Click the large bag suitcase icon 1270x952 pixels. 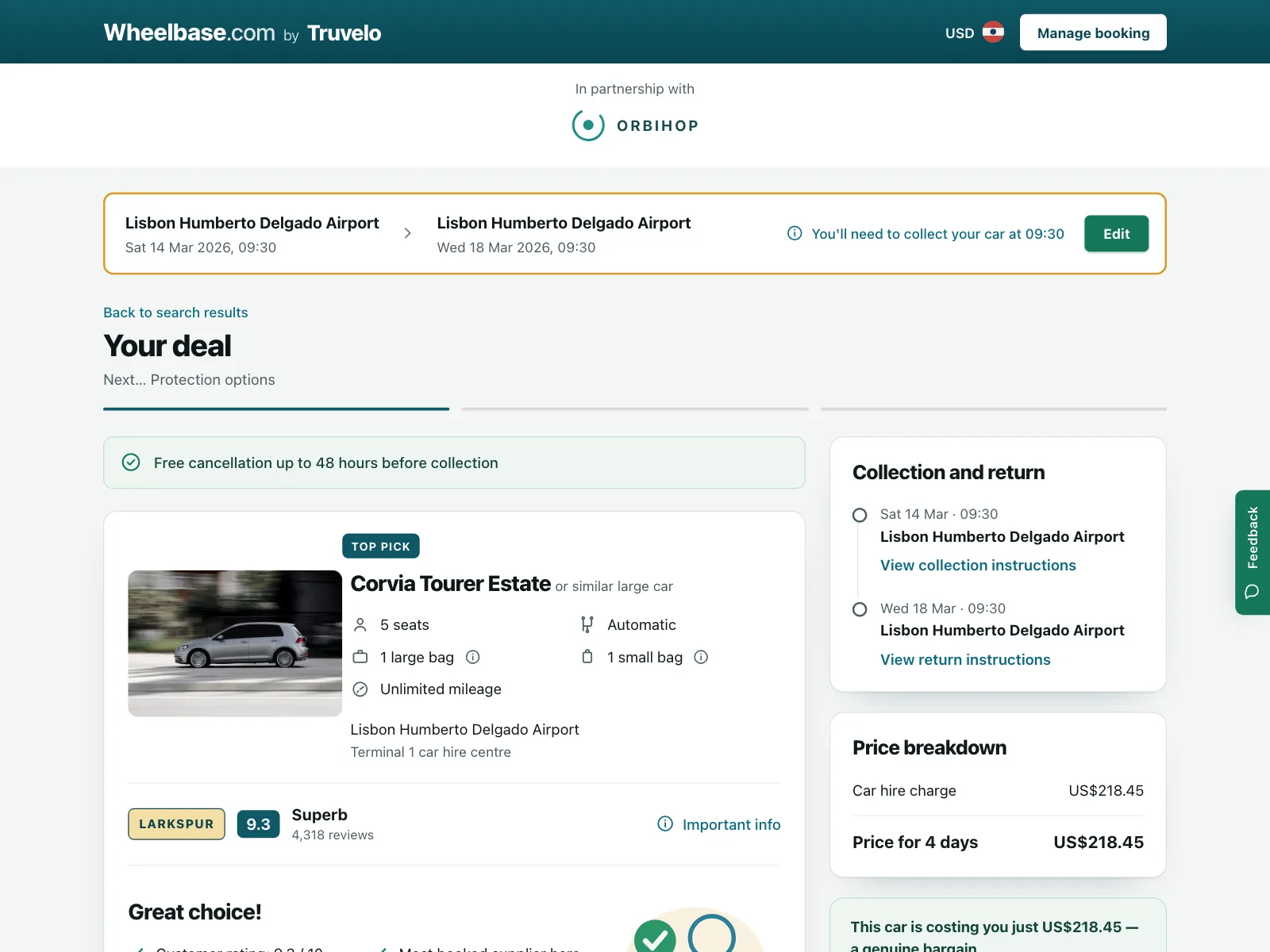pos(360,657)
